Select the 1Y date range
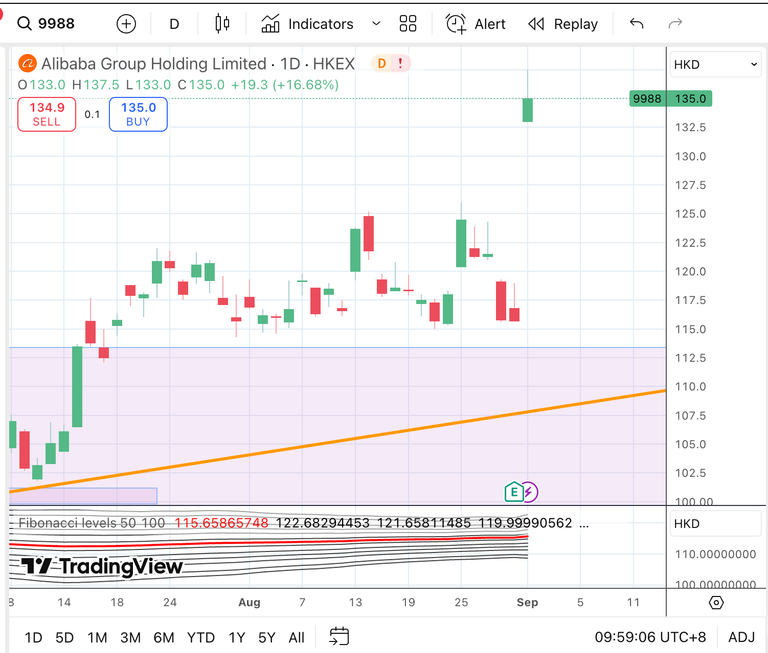Screen dimensions: 768x653 [x=237, y=637]
